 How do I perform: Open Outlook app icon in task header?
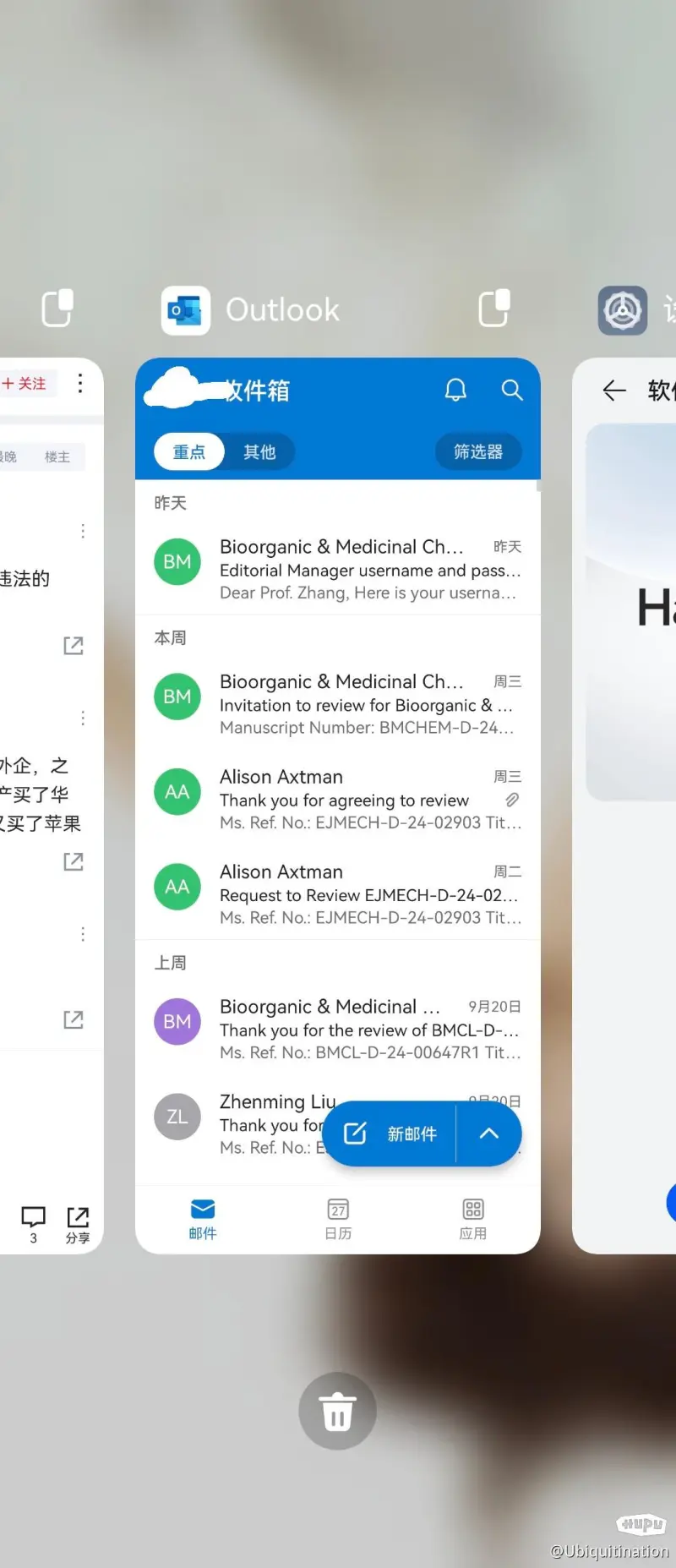[x=186, y=310]
